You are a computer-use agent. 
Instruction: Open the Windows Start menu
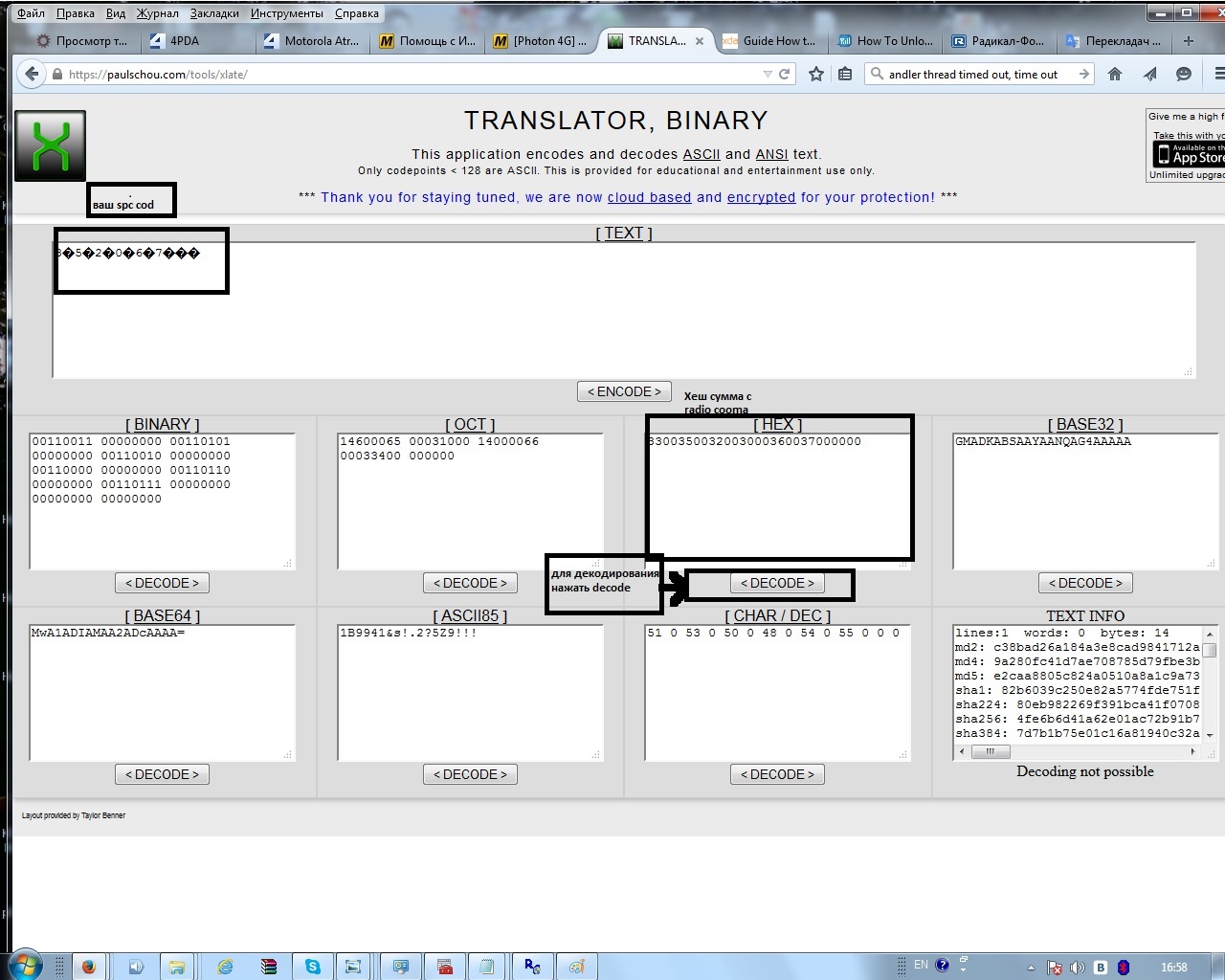[25, 966]
